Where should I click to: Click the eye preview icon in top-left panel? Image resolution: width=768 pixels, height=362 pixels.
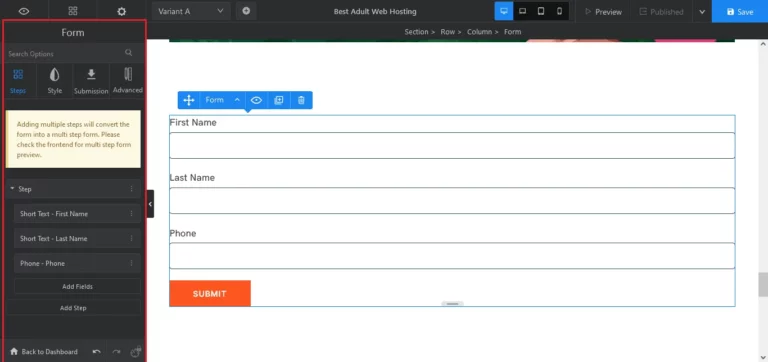pyautogui.click(x=24, y=11)
